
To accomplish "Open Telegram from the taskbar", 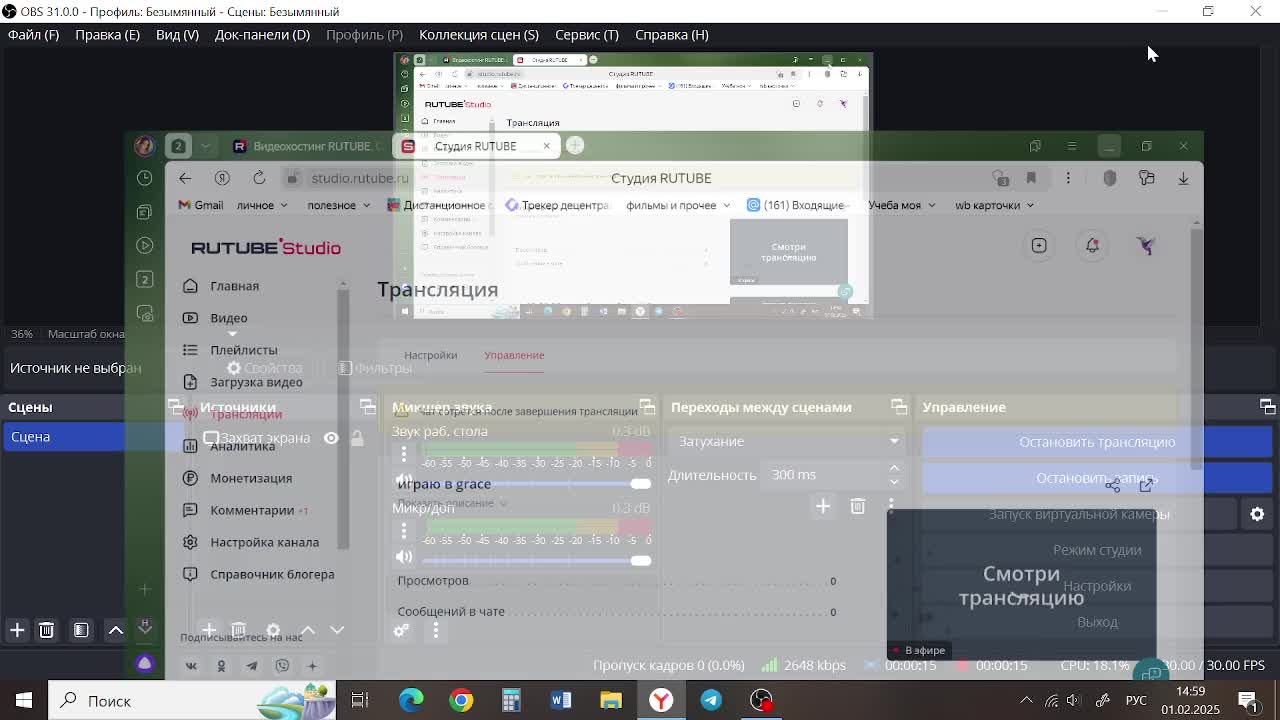I will (711, 700).
